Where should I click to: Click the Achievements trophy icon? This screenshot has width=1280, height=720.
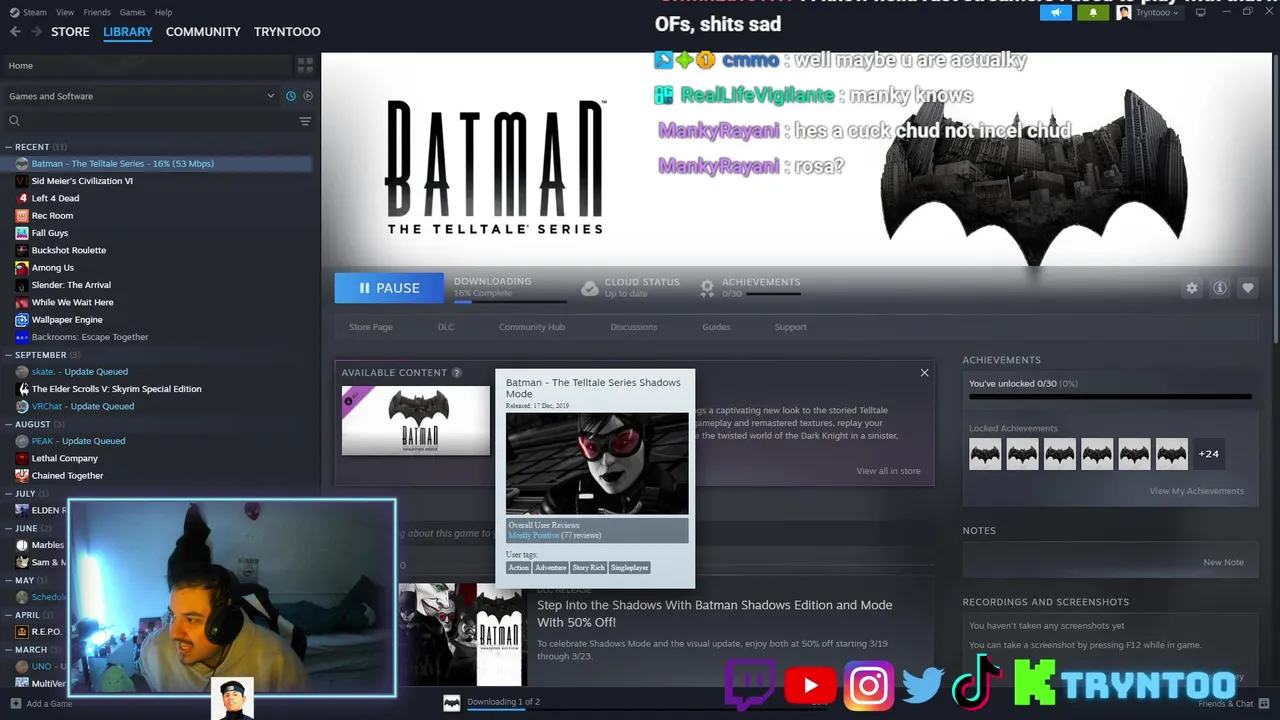pyautogui.click(x=707, y=288)
